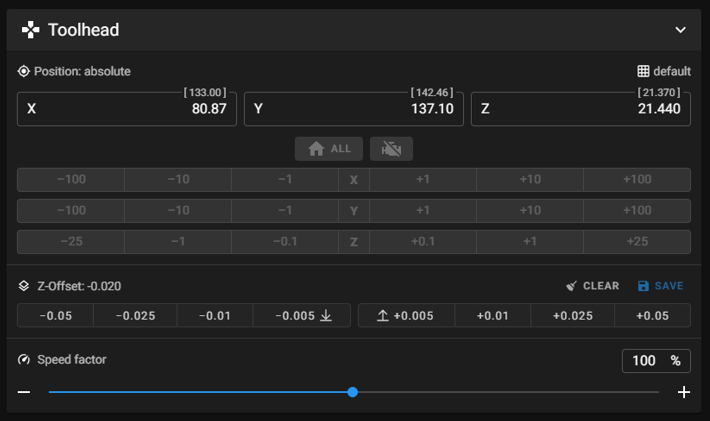Move Z axis by +25

[636, 242]
